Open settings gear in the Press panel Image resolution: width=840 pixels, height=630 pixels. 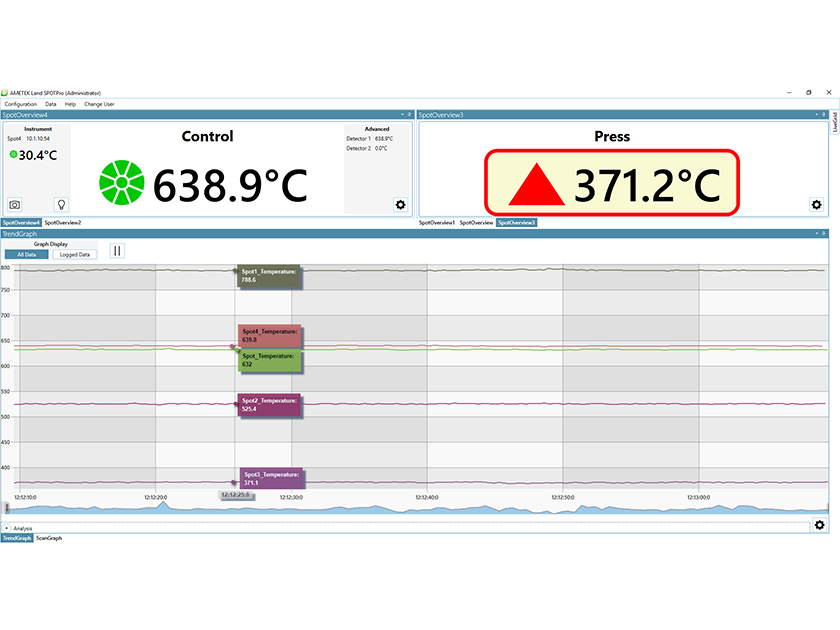tap(817, 204)
